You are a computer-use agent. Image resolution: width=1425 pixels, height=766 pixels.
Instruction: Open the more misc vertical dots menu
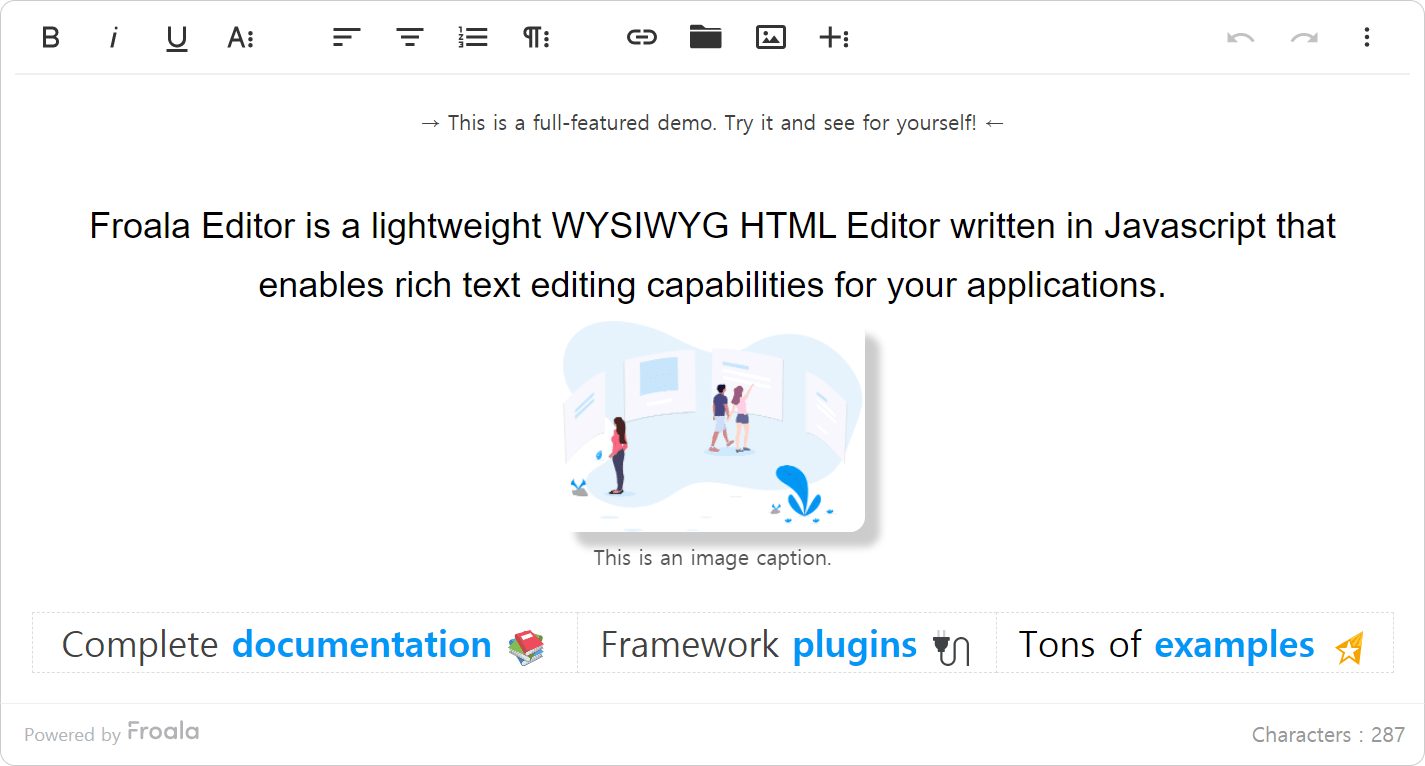click(1367, 38)
